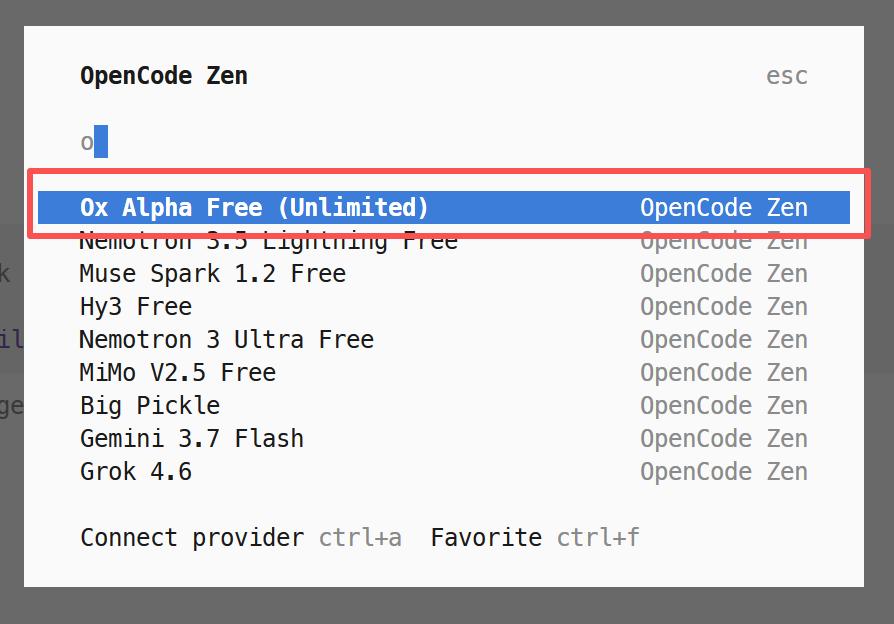Choose the Nemotron 3.5 Lightning Free model
The image size is (894, 624).
[x=444, y=242]
